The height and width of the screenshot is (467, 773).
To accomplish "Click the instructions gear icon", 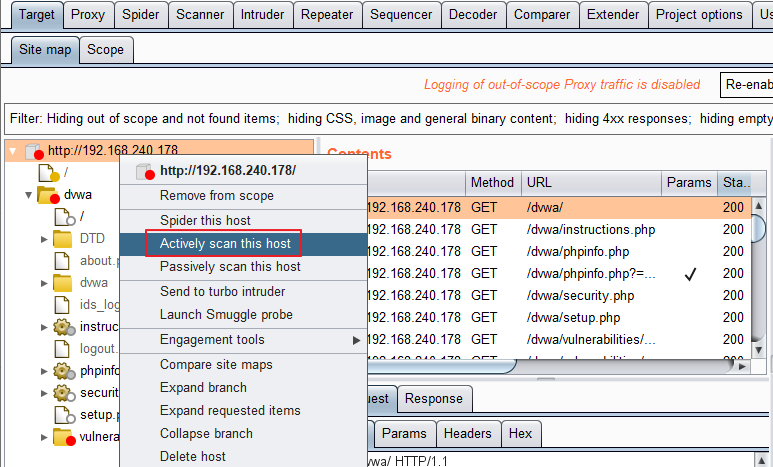I will coord(64,327).
